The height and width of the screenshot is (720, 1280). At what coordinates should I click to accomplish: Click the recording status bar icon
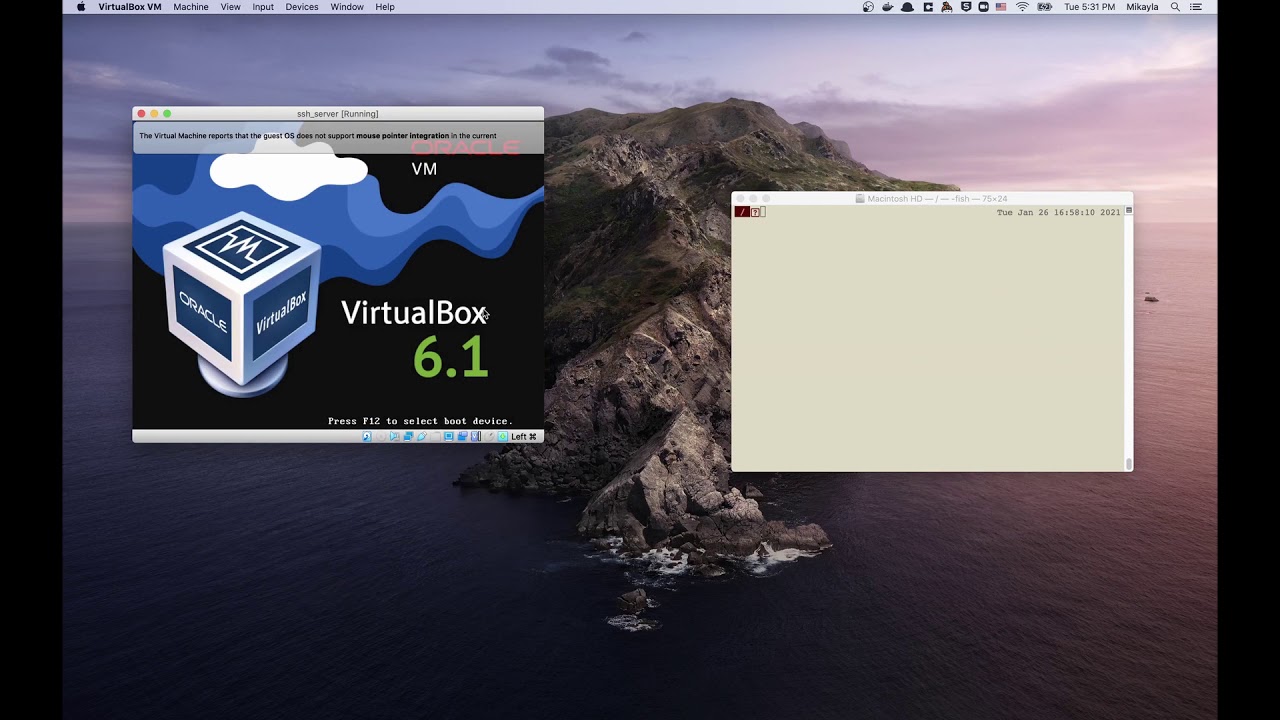click(462, 436)
